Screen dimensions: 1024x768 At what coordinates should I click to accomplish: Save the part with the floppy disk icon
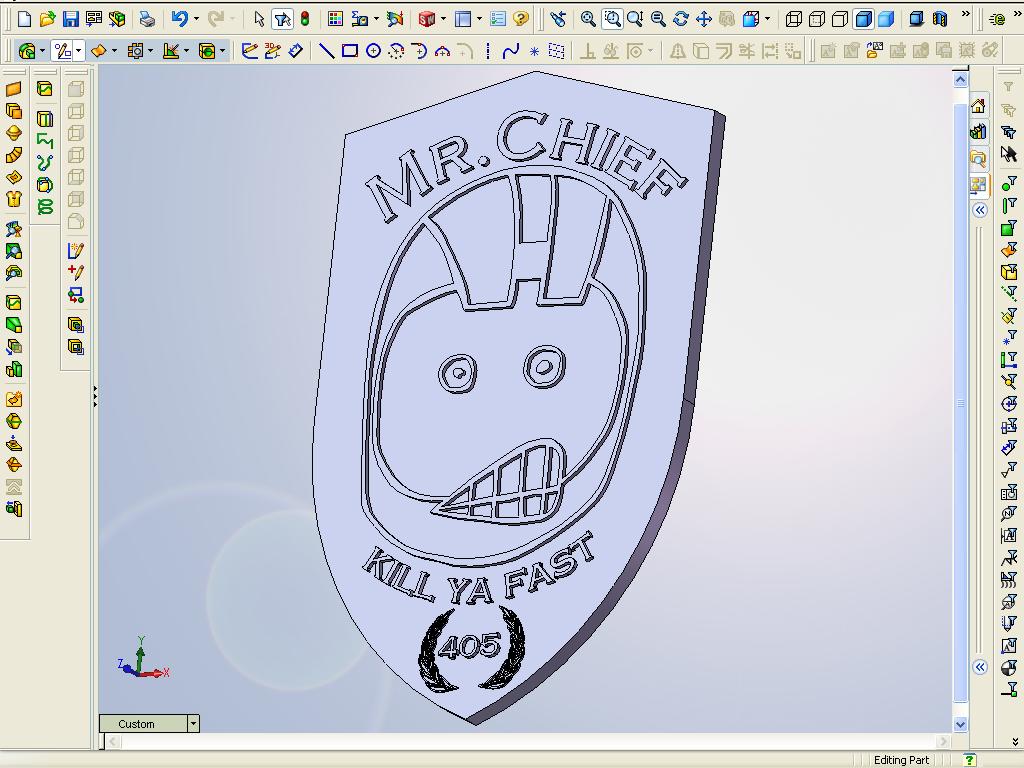coord(71,19)
